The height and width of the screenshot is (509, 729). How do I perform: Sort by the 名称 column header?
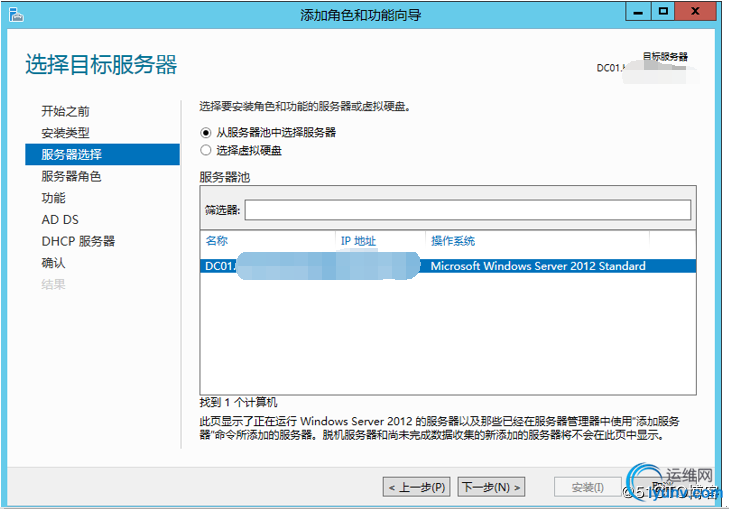pos(217,241)
